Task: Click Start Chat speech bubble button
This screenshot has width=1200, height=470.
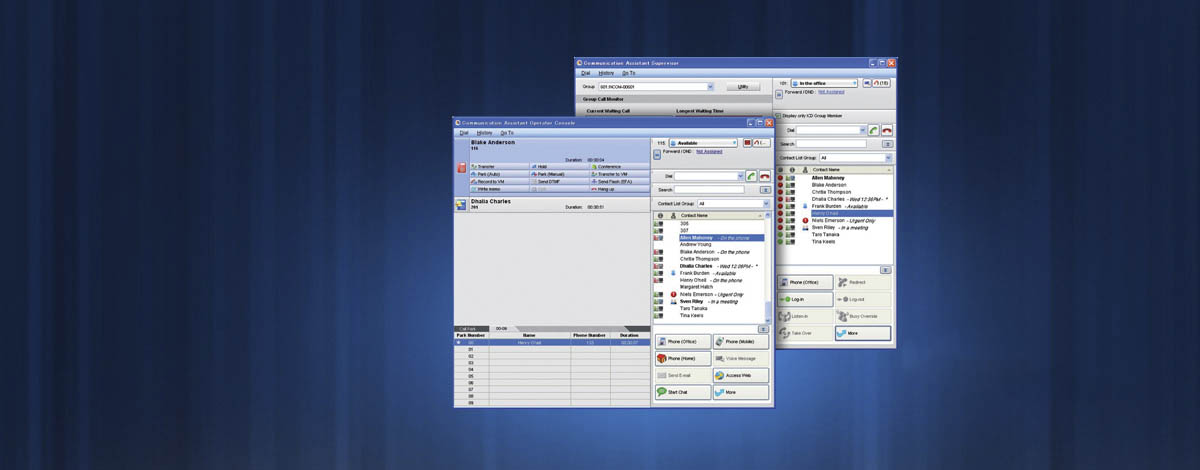Action: [x=683, y=393]
